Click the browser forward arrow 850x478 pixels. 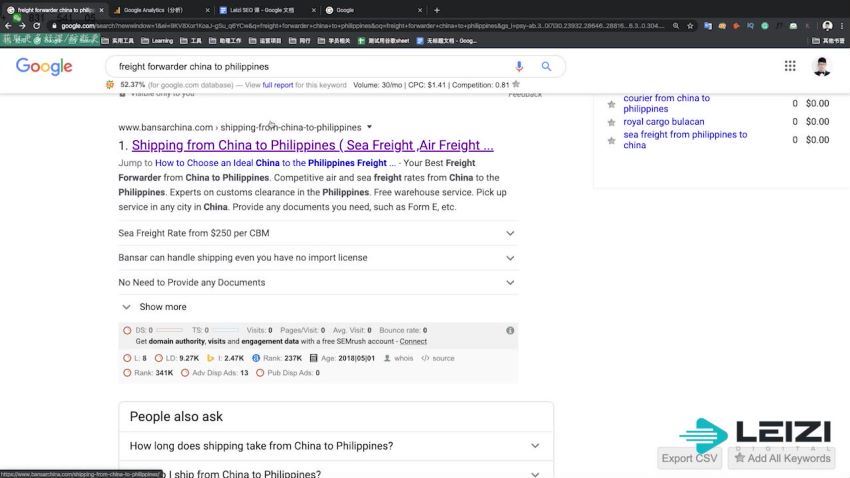coord(22,25)
